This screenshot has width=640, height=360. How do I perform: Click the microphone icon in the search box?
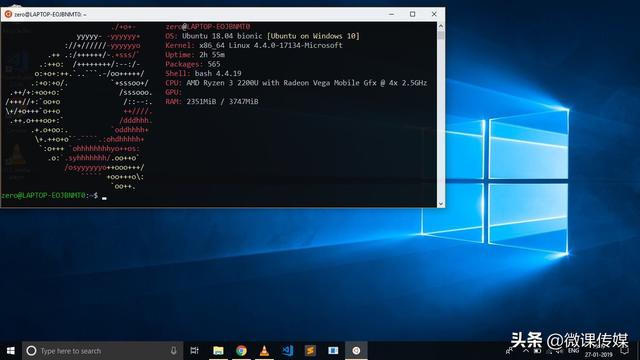point(173,351)
